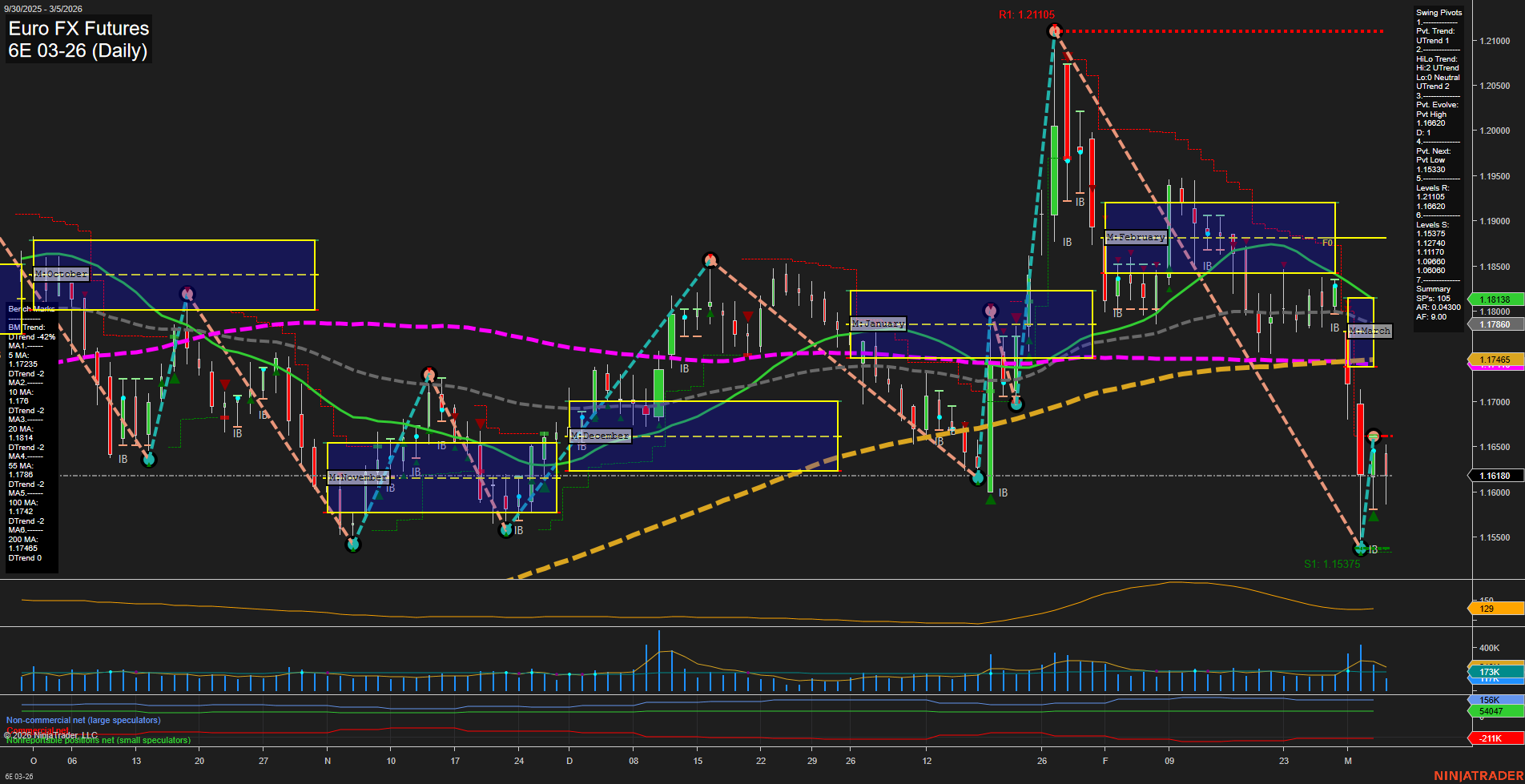1525x784 pixels.
Task: Click the green 1.18138 last price marker
Action: tap(1495, 299)
